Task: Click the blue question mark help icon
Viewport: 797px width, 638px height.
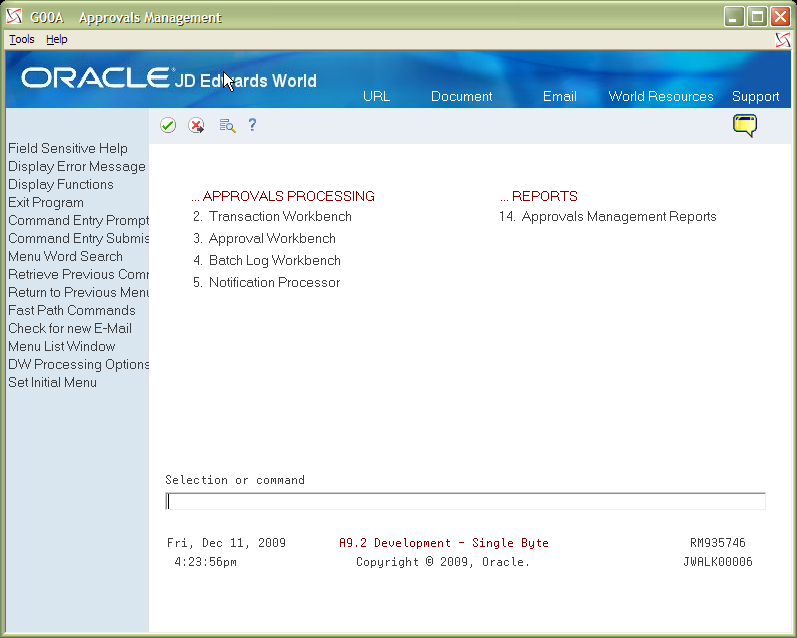Action: tap(253, 125)
